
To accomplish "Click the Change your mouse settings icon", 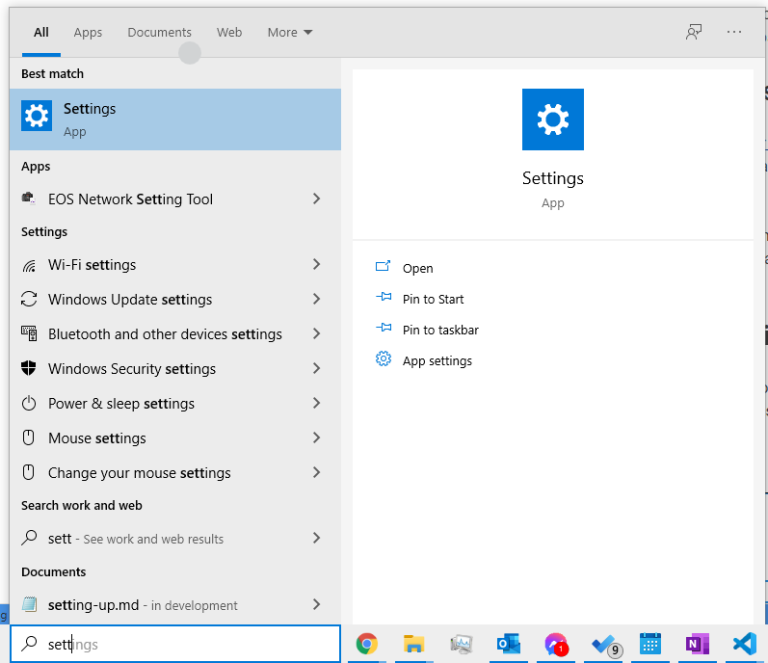I will coord(29,472).
